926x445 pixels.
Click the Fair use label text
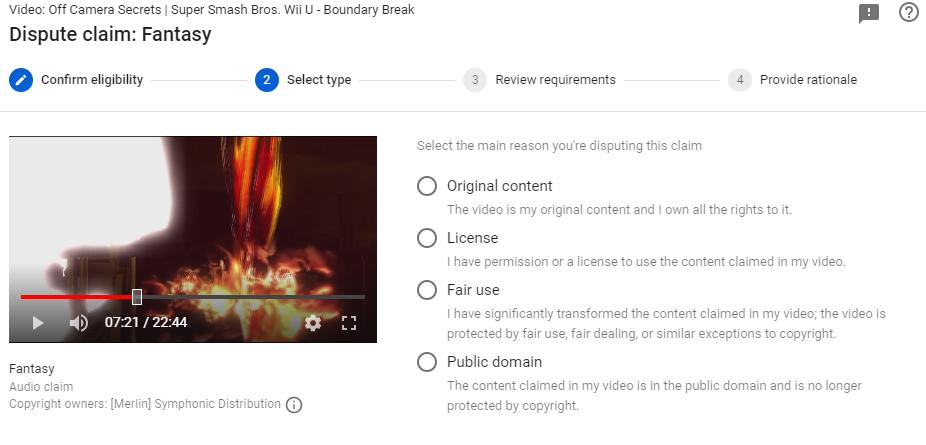[x=473, y=290]
